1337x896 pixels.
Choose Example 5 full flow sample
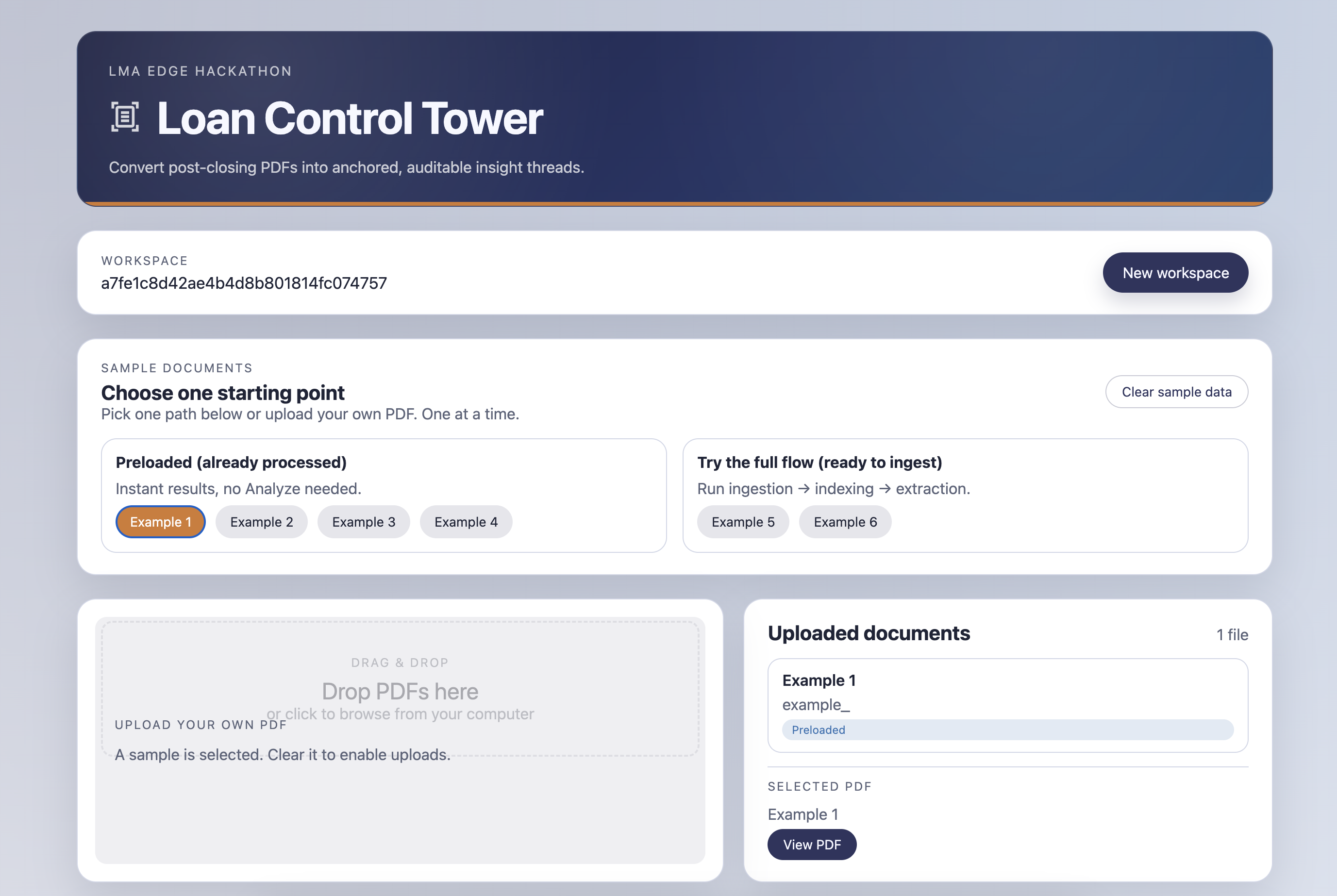743,522
